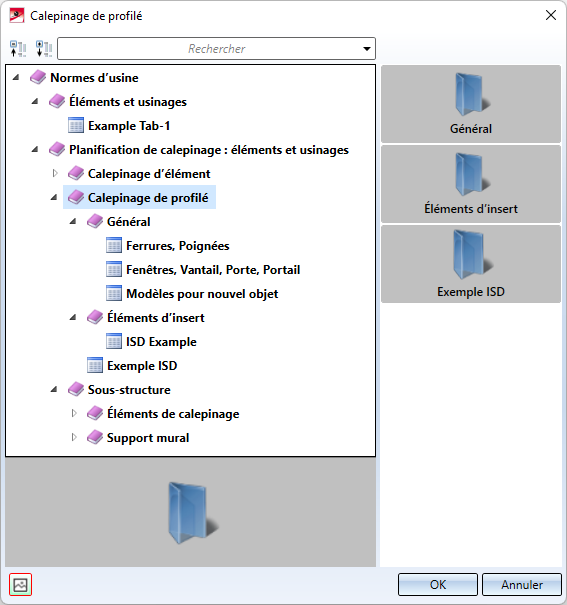Screen dimensions: 567x605
Task: Close the Calepinage de profilé dialog
Action: (x=551, y=15)
